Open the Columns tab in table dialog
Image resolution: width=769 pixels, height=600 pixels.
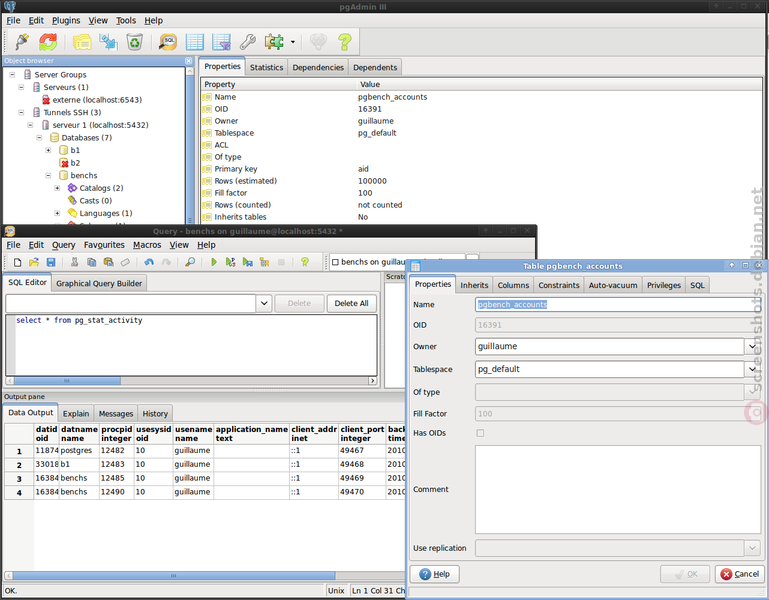513,285
